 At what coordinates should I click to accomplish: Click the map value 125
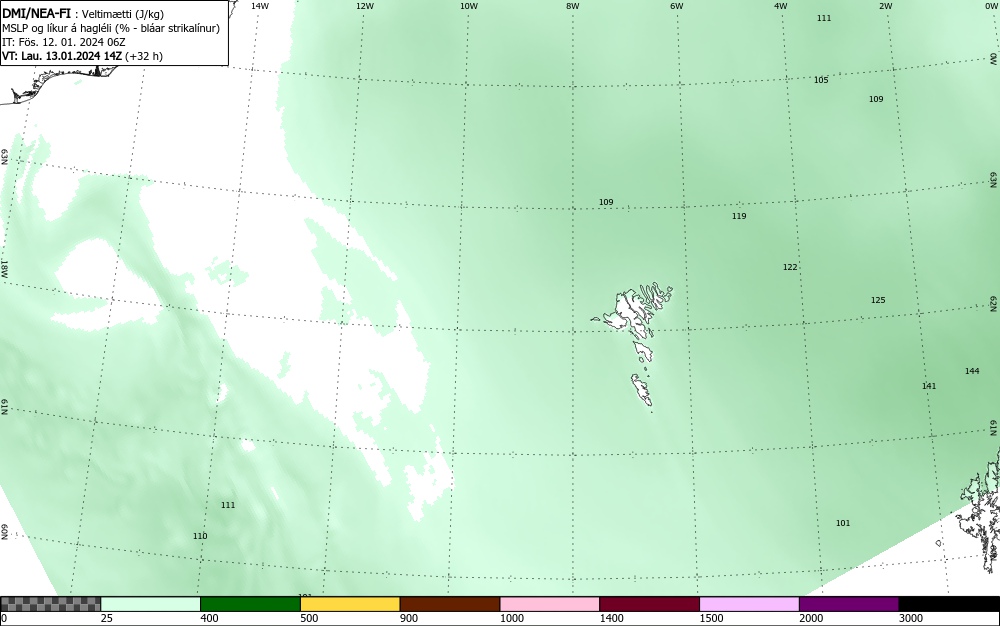pyautogui.click(x=878, y=300)
